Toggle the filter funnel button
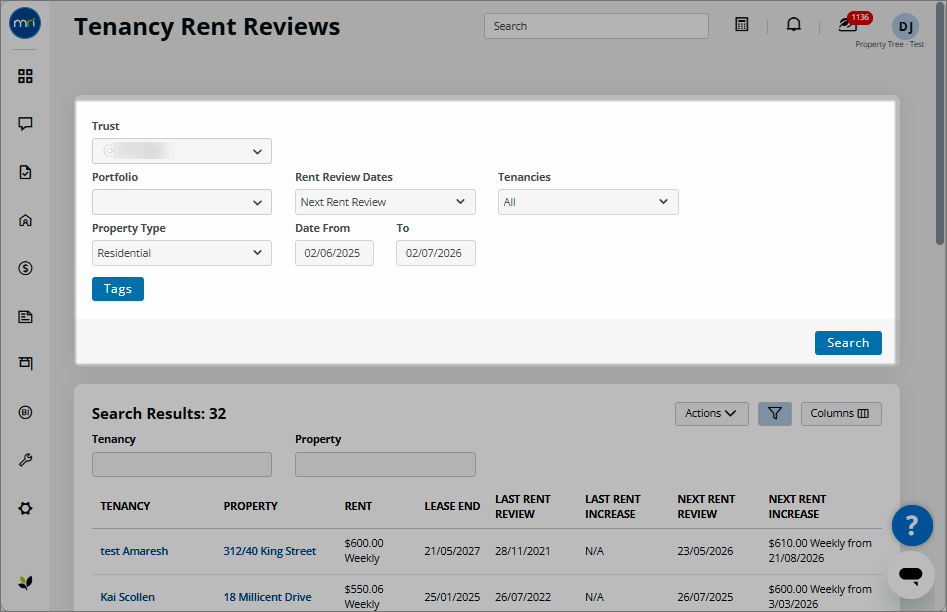This screenshot has width=947, height=612. 775,414
